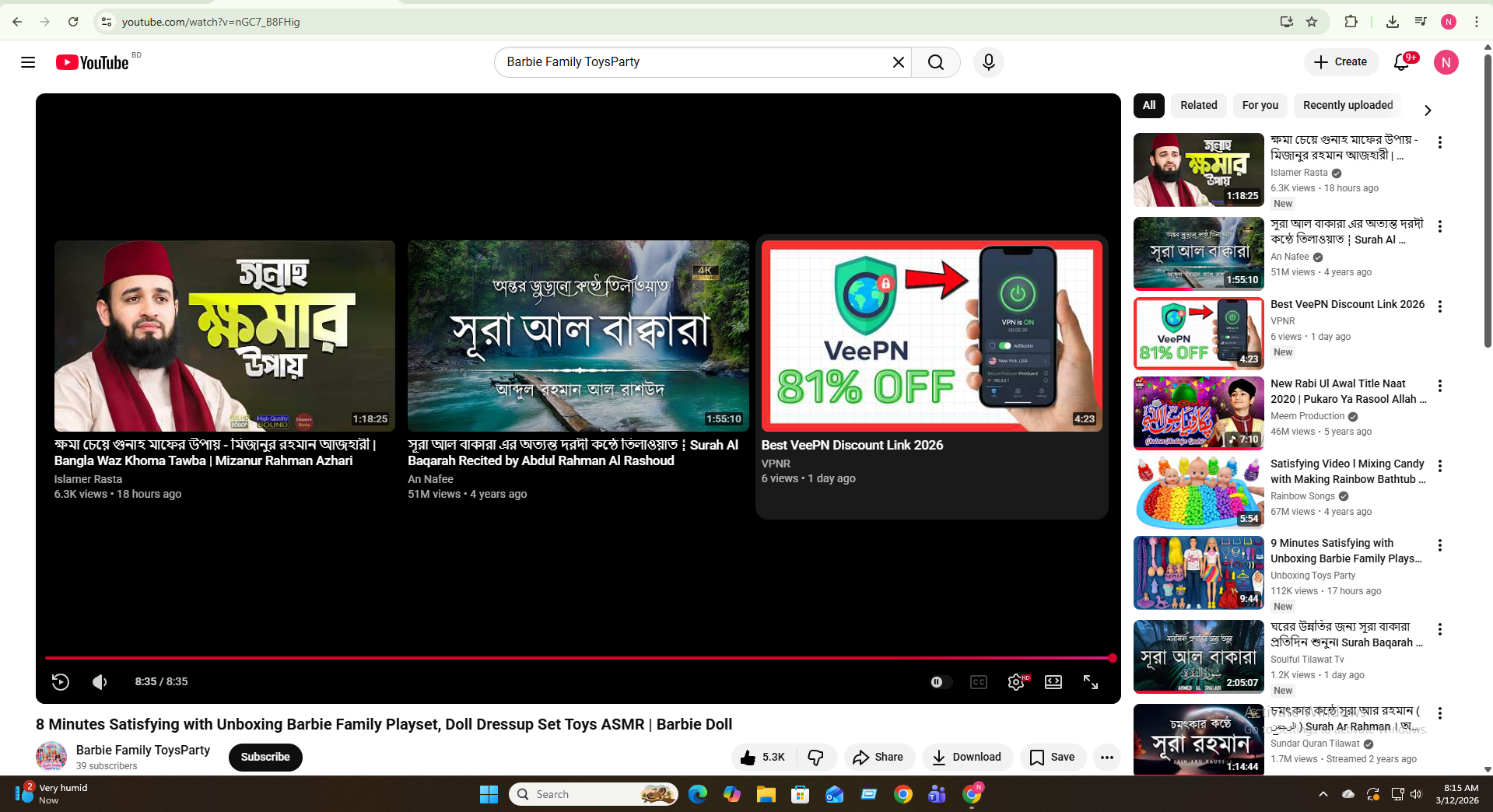Click the taskbar Search box

(x=594, y=794)
